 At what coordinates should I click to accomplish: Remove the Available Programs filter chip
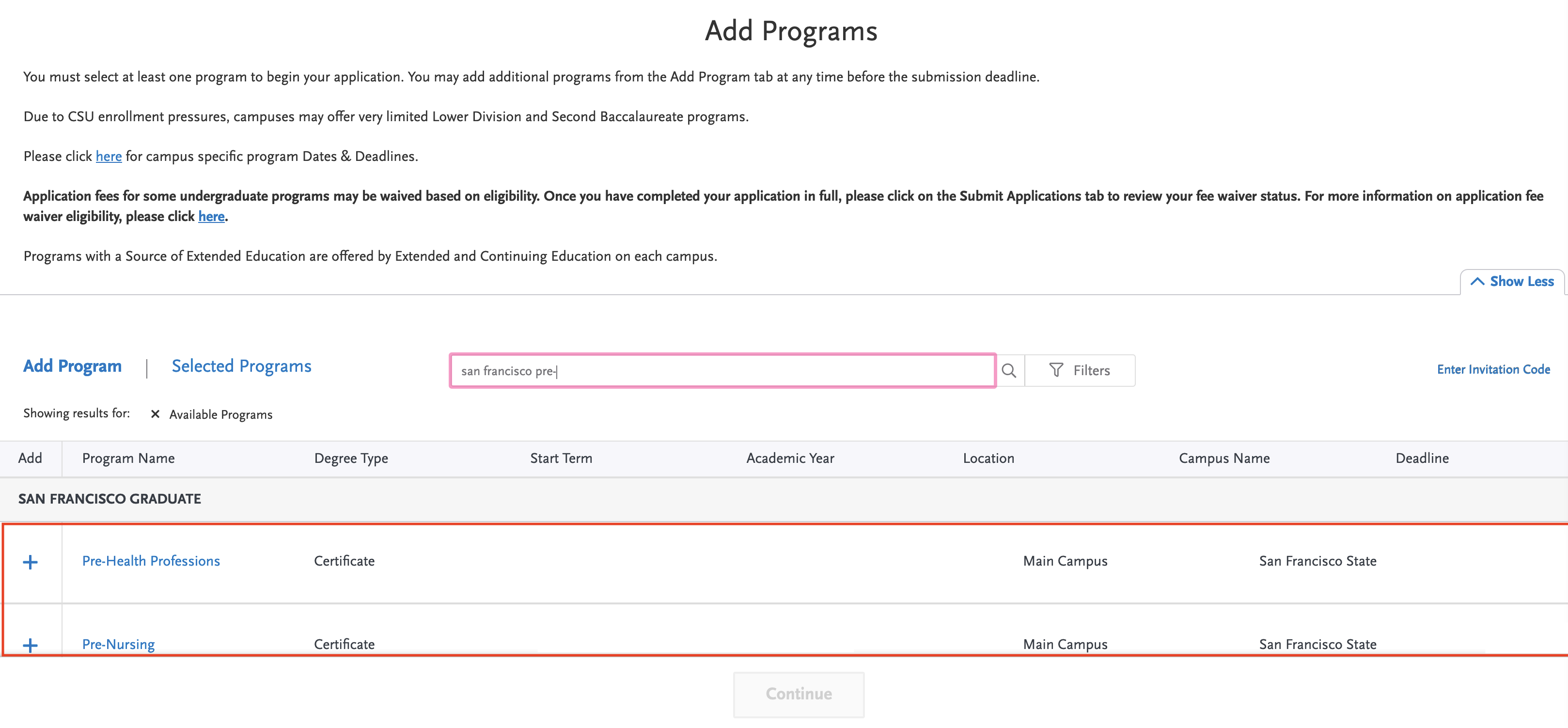156,414
